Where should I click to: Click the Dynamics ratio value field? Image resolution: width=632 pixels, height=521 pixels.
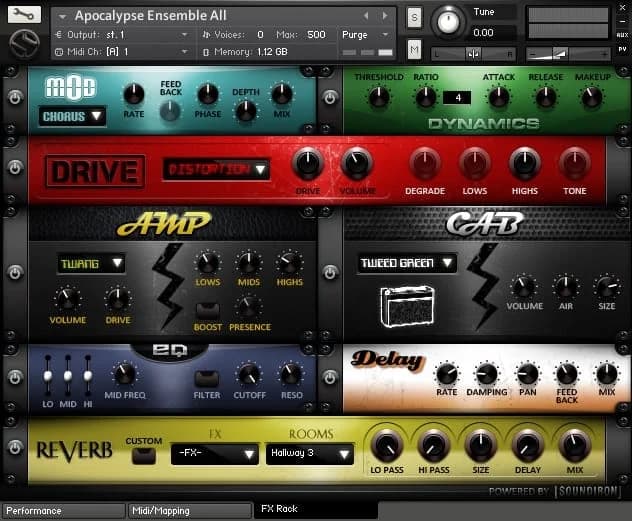(x=457, y=97)
